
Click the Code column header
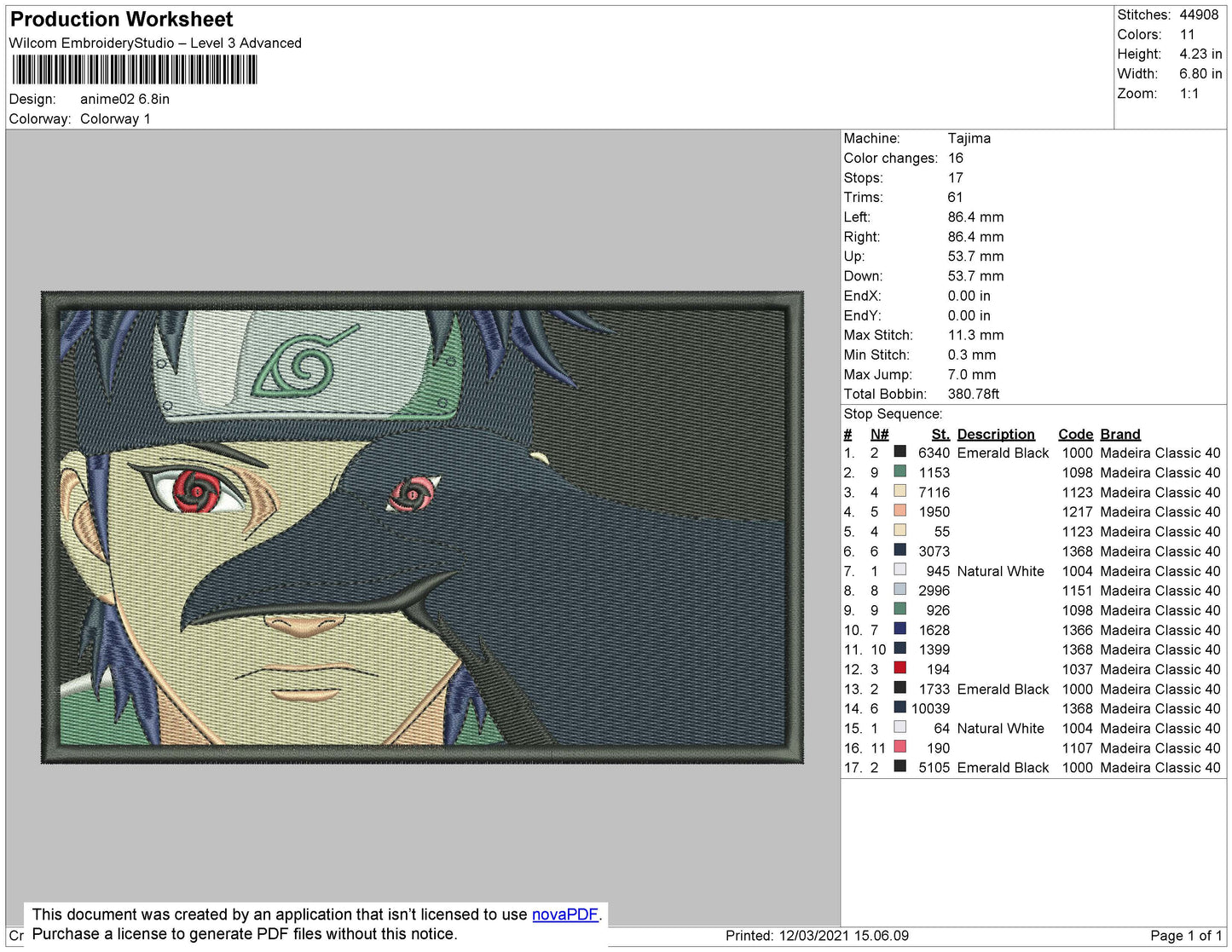point(1076,434)
